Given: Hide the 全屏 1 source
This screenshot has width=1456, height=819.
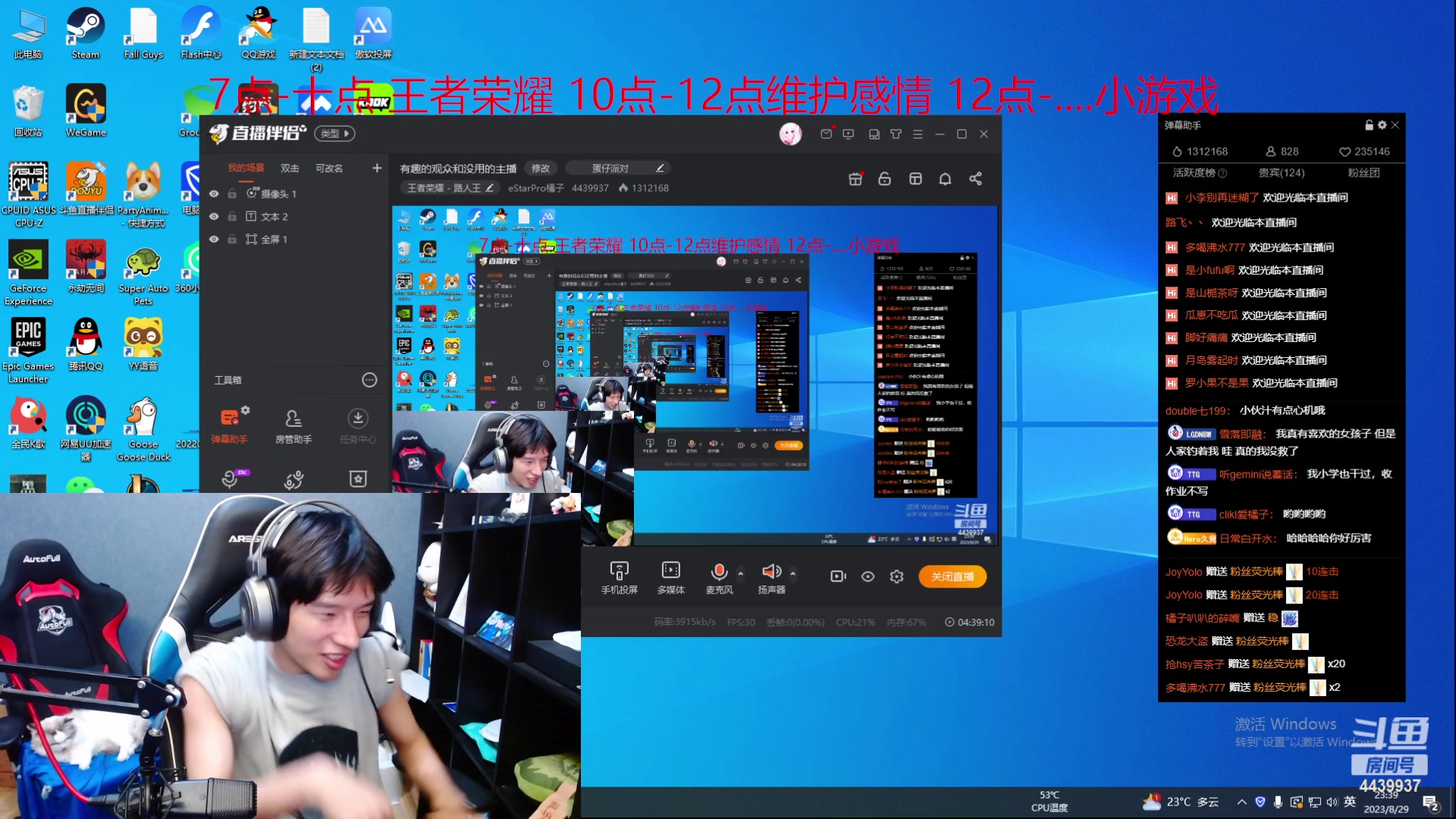Looking at the screenshot, I should 214,240.
